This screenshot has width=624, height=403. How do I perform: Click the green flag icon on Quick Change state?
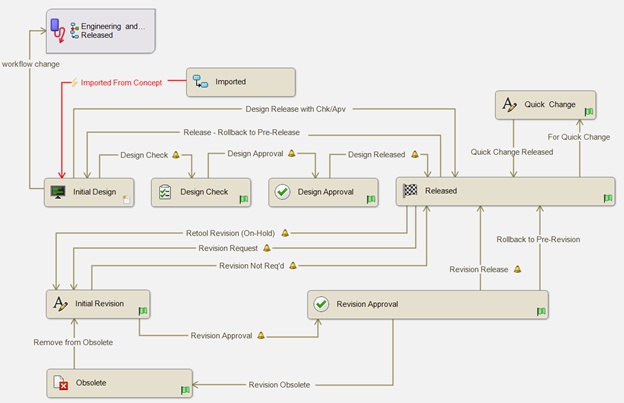coord(589,112)
